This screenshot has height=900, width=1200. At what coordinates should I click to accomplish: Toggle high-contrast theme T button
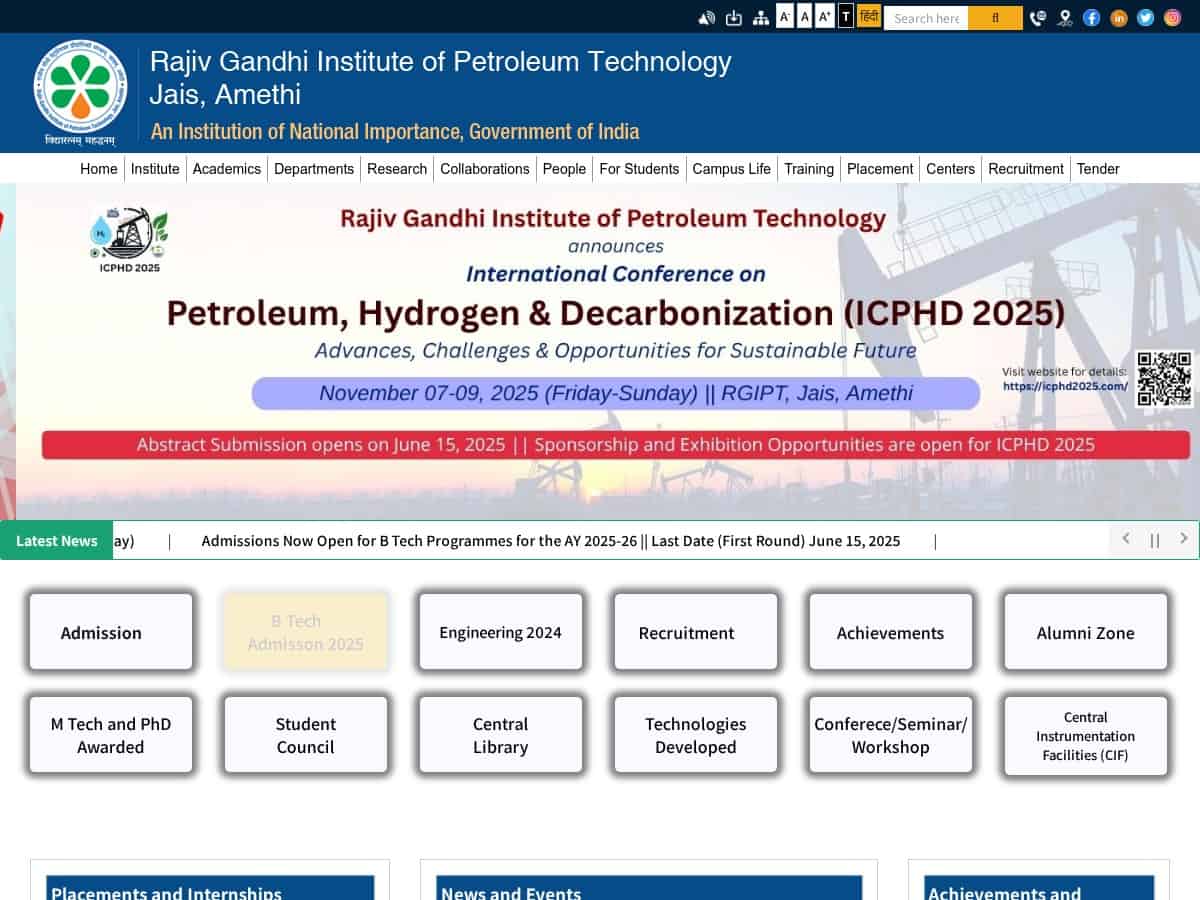coord(846,16)
